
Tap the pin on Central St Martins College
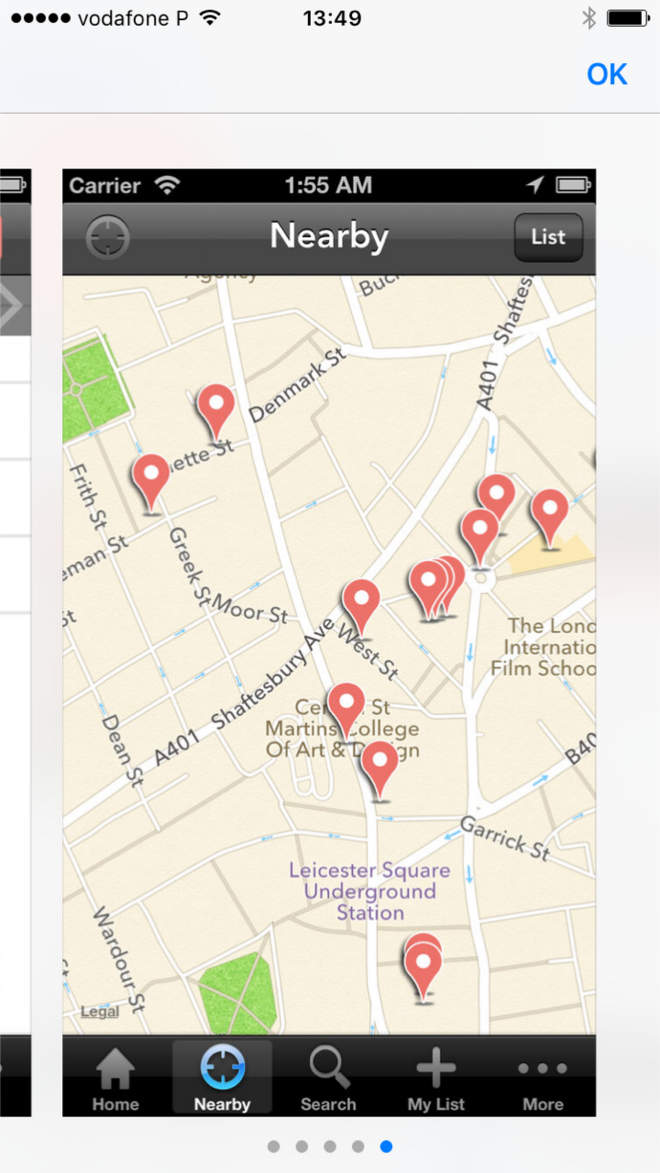coord(346,706)
